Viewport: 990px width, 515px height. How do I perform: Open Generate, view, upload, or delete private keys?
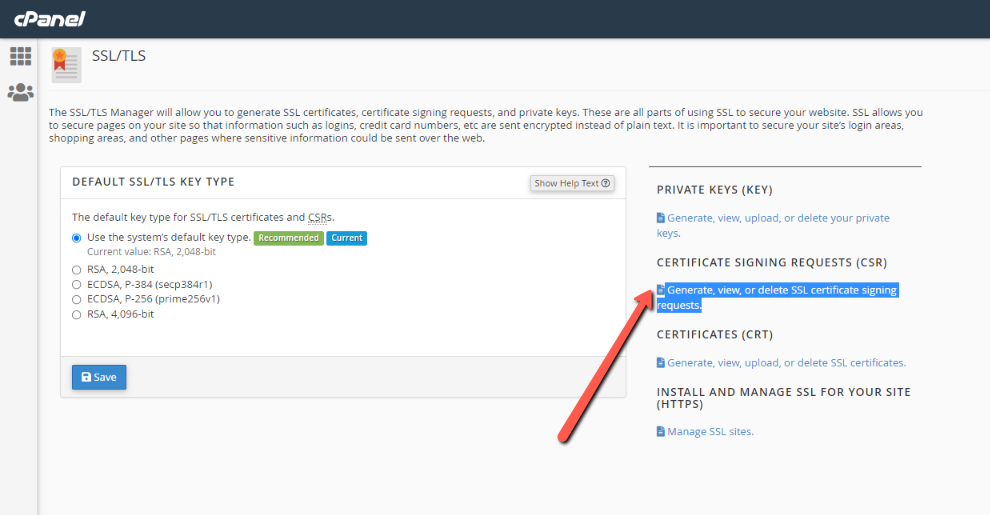point(773,225)
